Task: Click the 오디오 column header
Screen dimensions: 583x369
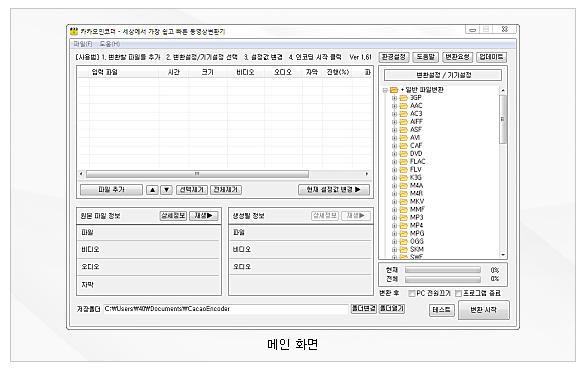Action: (x=283, y=72)
